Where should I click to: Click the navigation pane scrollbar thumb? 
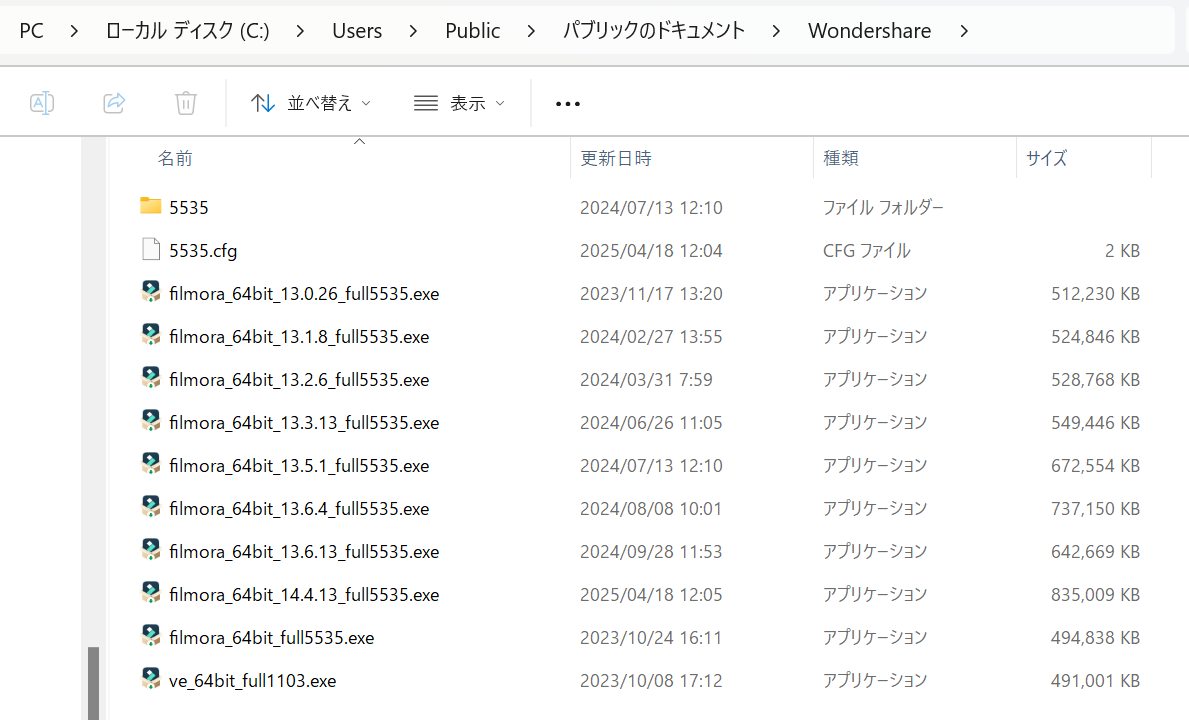(93, 683)
